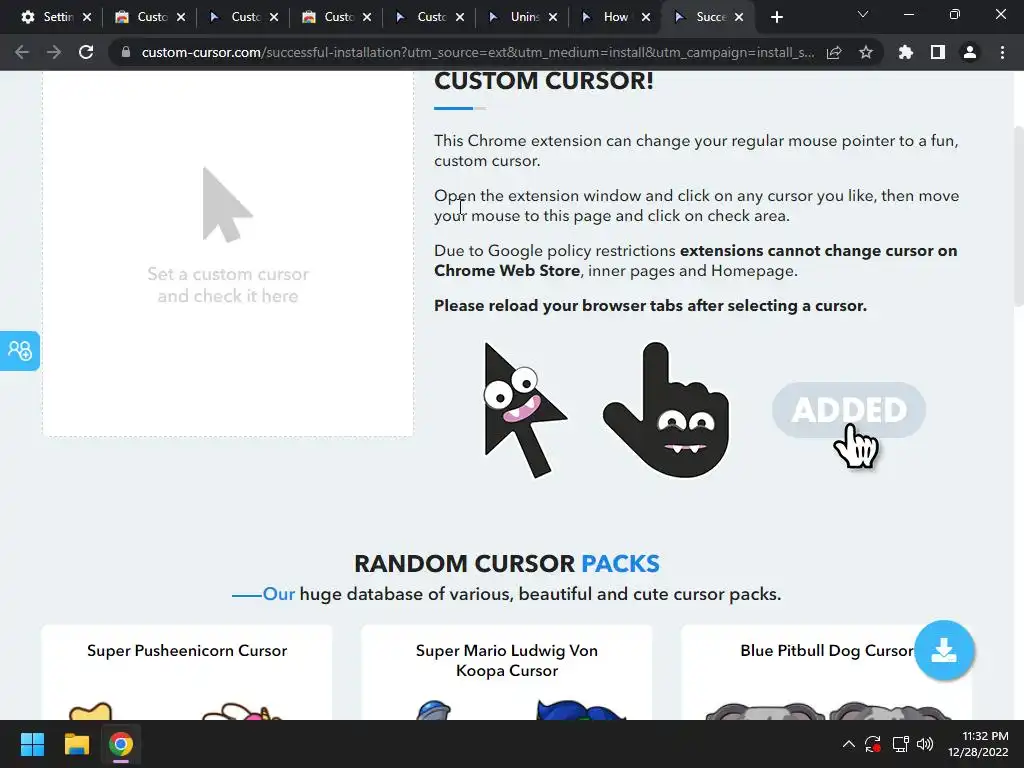
Task: Open the Chrome profile menu
Action: [x=970, y=52]
